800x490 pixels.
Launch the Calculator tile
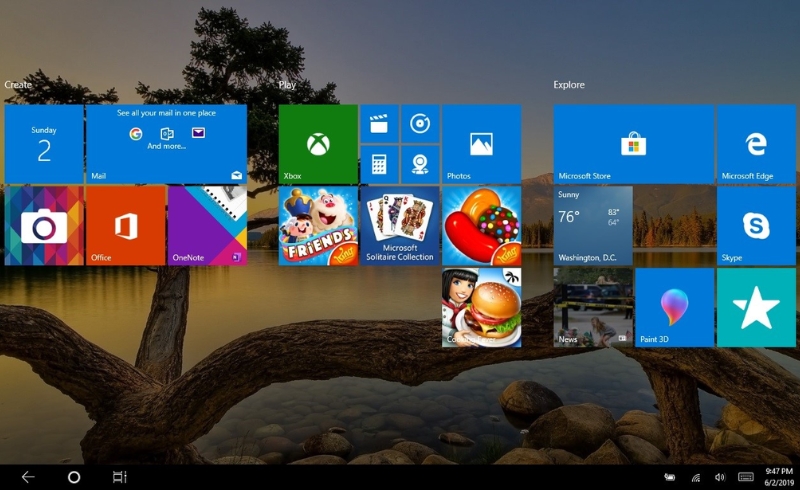(379, 164)
